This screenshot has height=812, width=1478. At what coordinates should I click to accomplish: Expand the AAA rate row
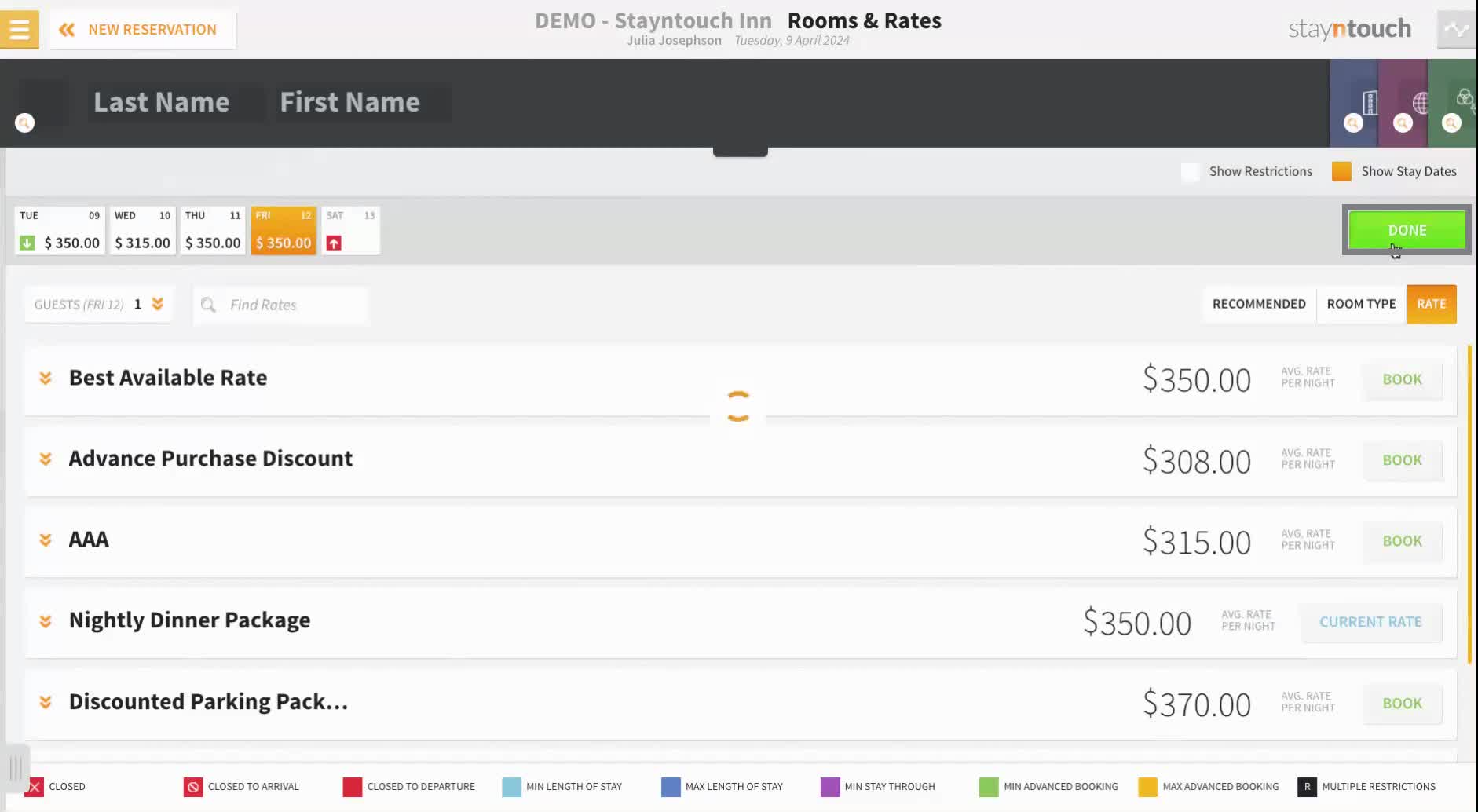click(x=46, y=540)
